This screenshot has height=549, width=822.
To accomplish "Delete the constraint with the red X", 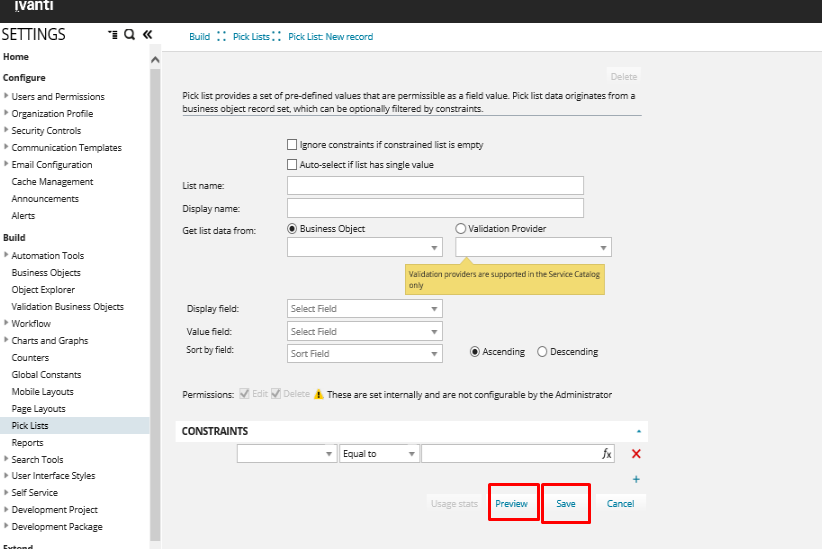I will (x=636, y=454).
